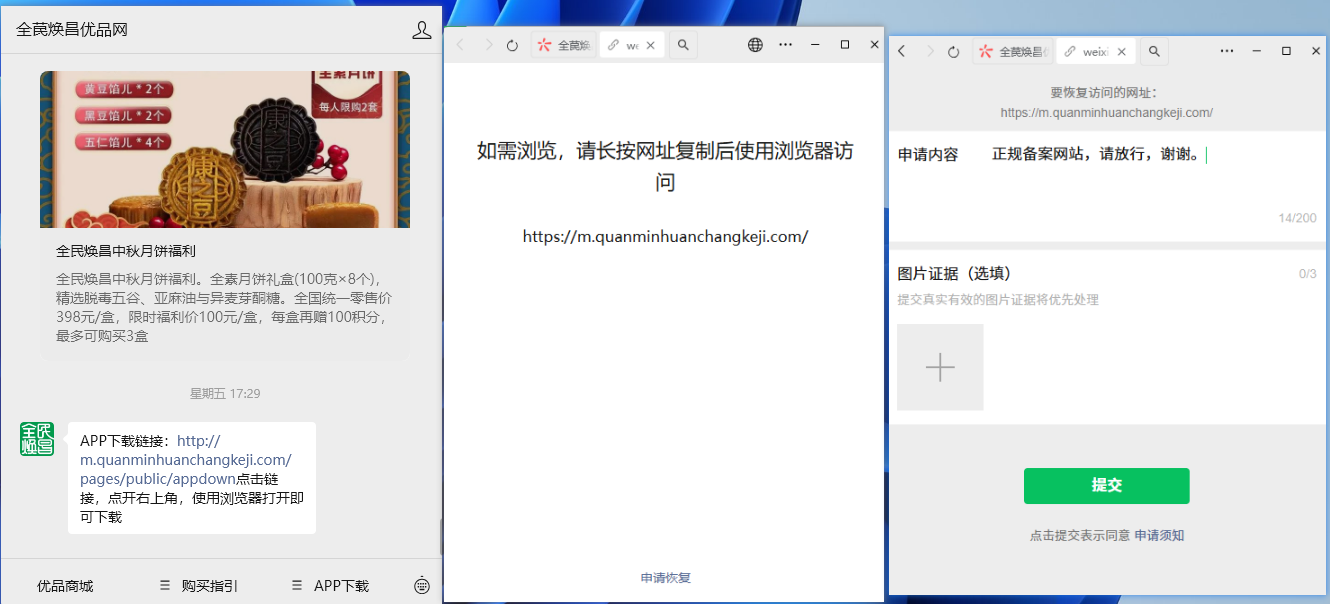The image size is (1330, 604).
Task: Open the 全民焕昌中秋月饼福利 article title
Action: (126, 251)
